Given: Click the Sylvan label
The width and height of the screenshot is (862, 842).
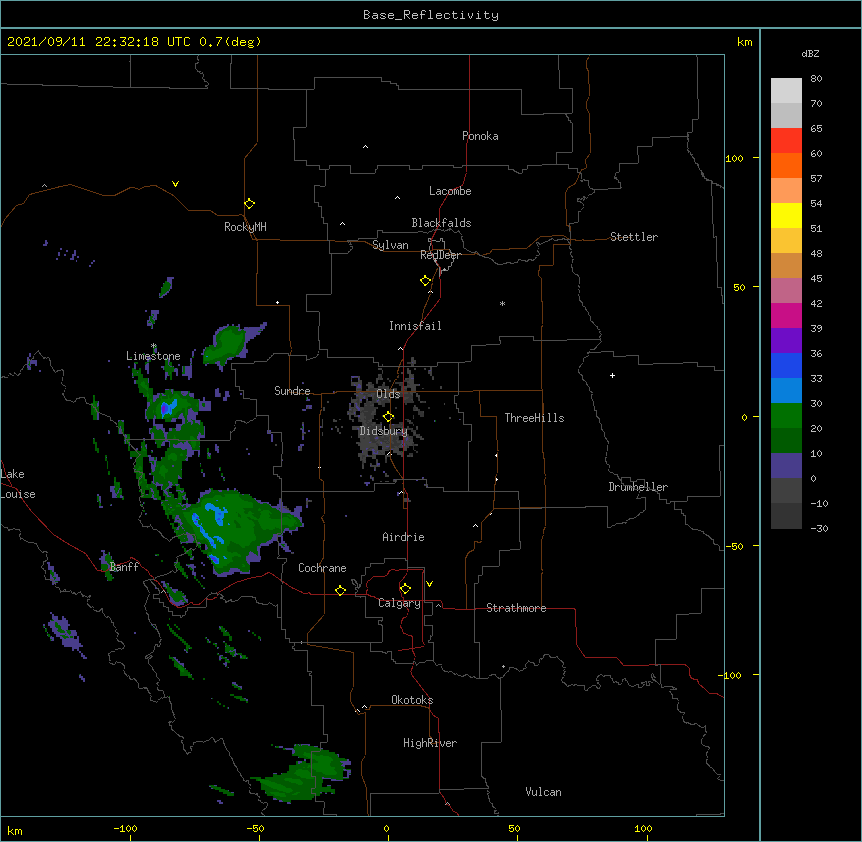Looking at the screenshot, I should (390, 245).
